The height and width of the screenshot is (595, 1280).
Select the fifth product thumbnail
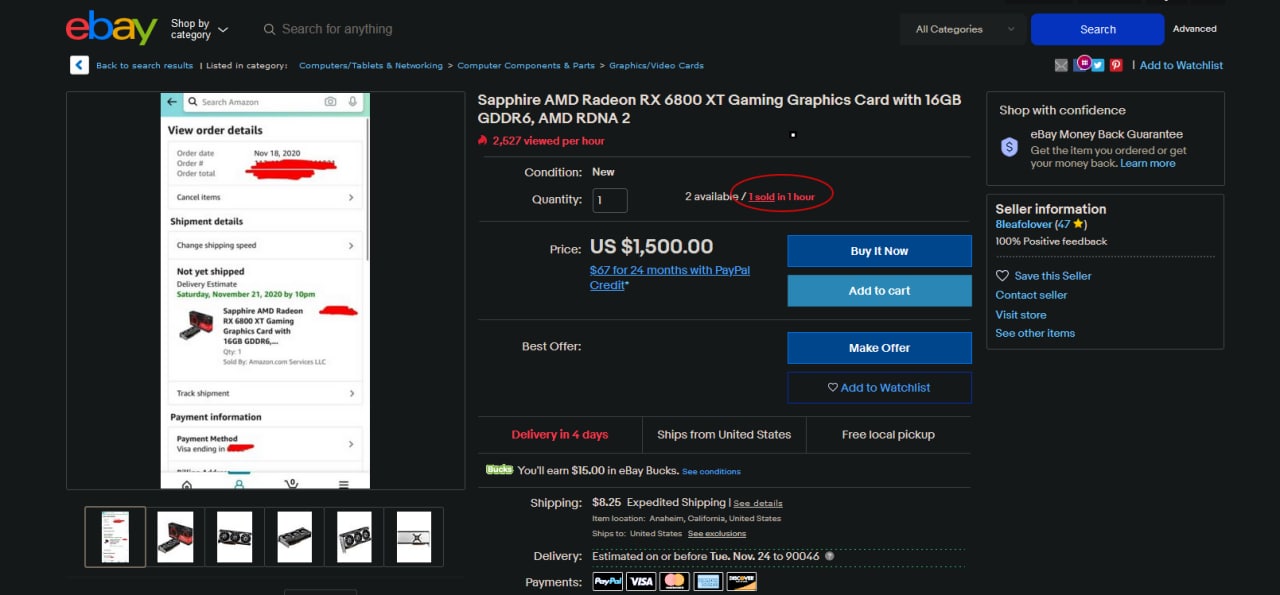354,537
